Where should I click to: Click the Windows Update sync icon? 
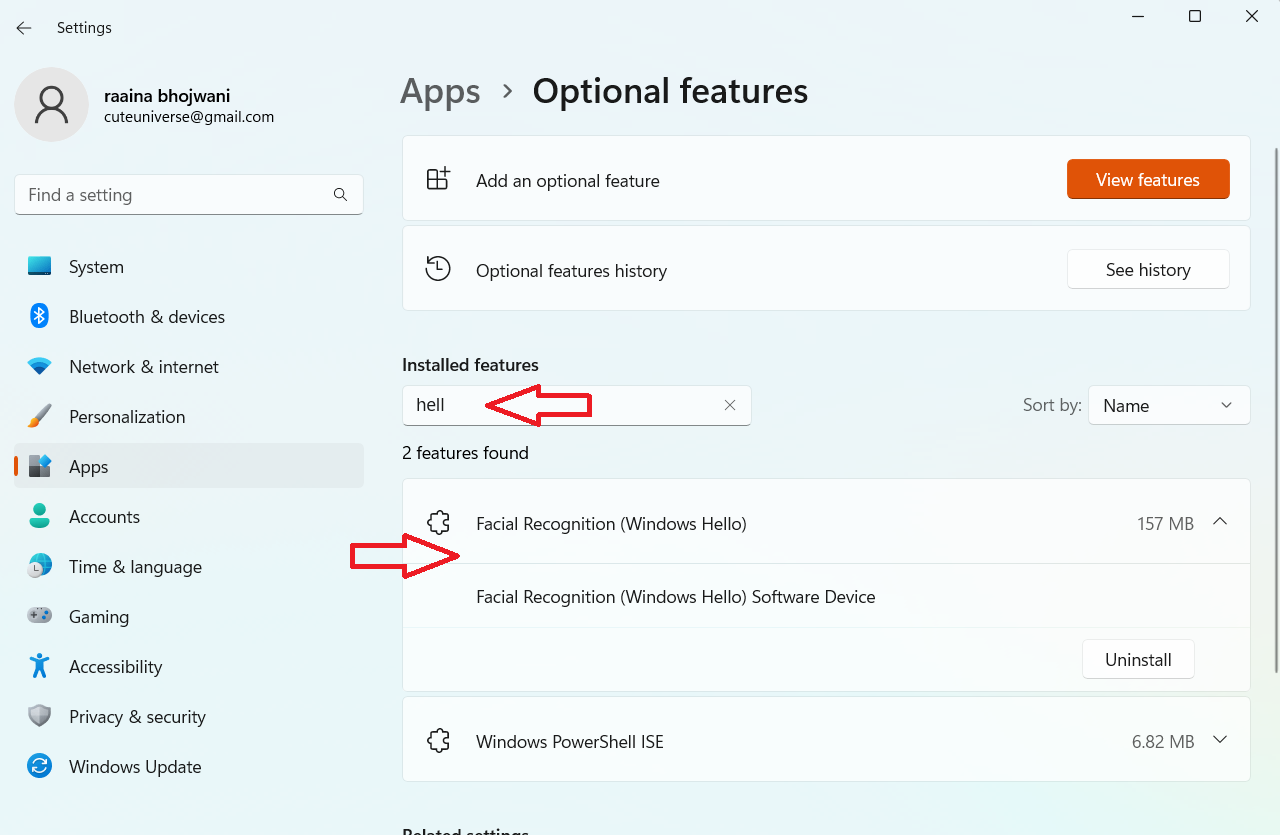point(40,767)
